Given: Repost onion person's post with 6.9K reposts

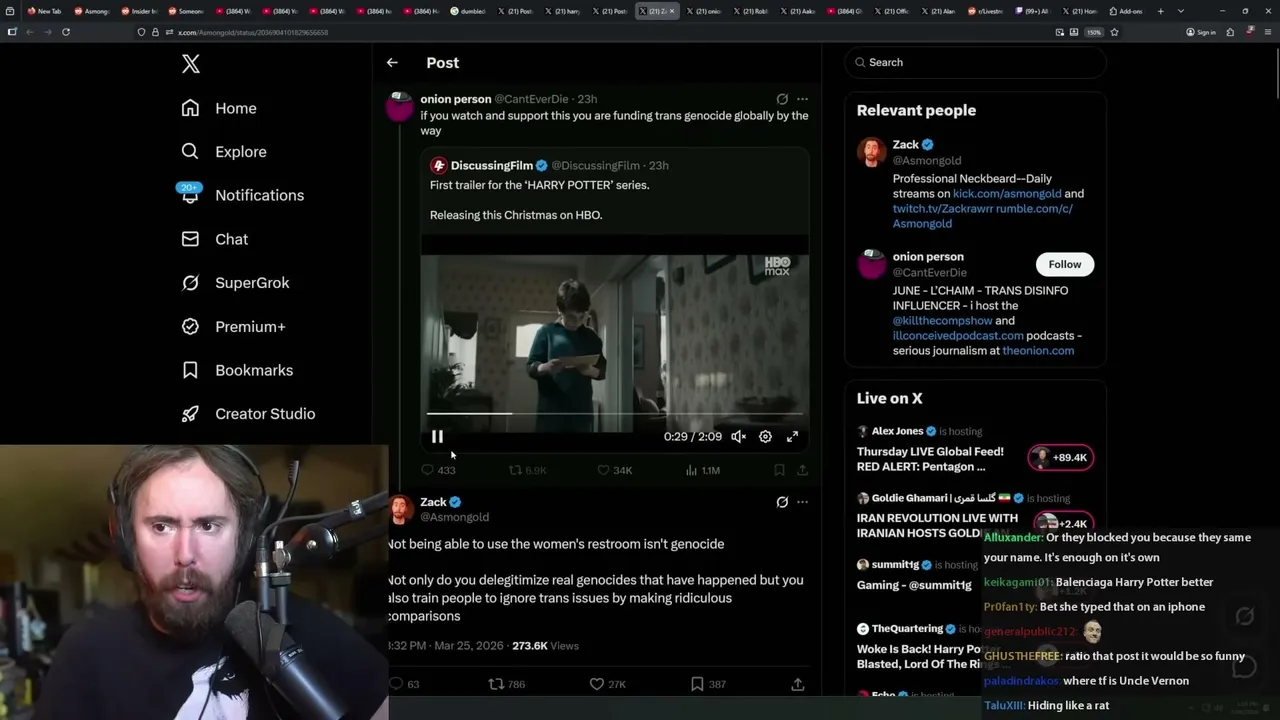Looking at the screenshot, I should (x=528, y=470).
